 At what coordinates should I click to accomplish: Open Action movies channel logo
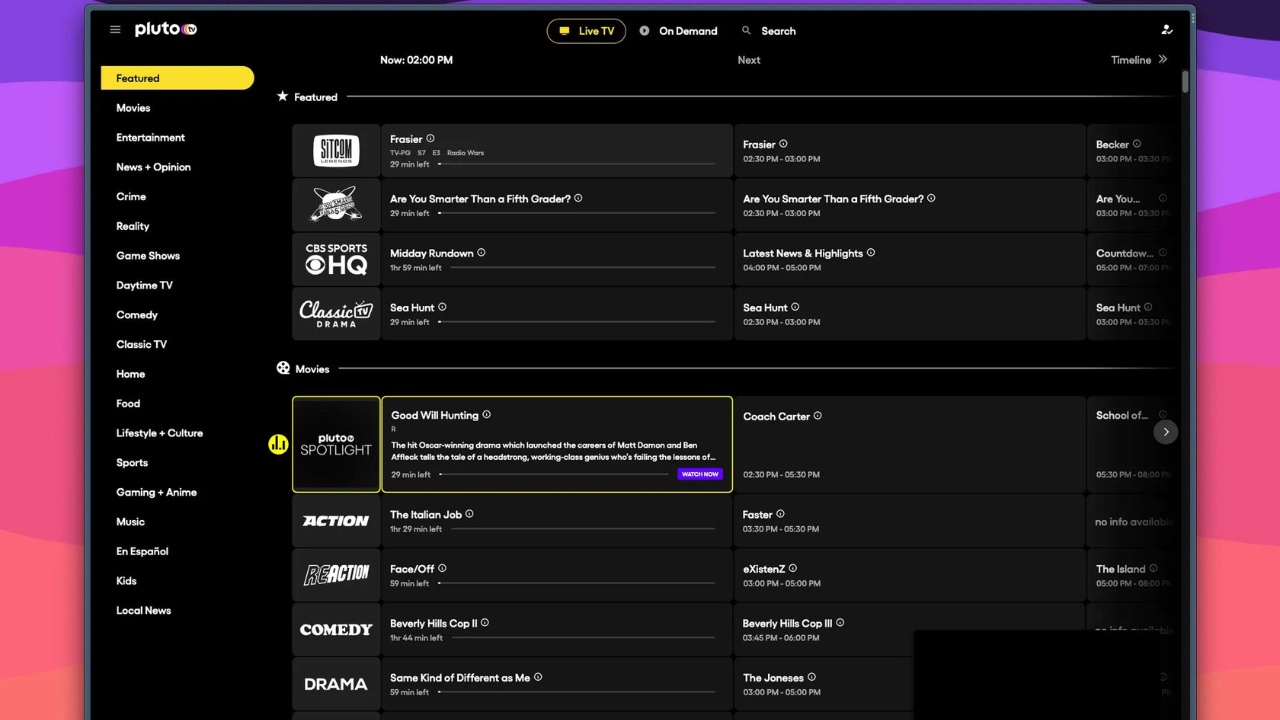(336, 521)
